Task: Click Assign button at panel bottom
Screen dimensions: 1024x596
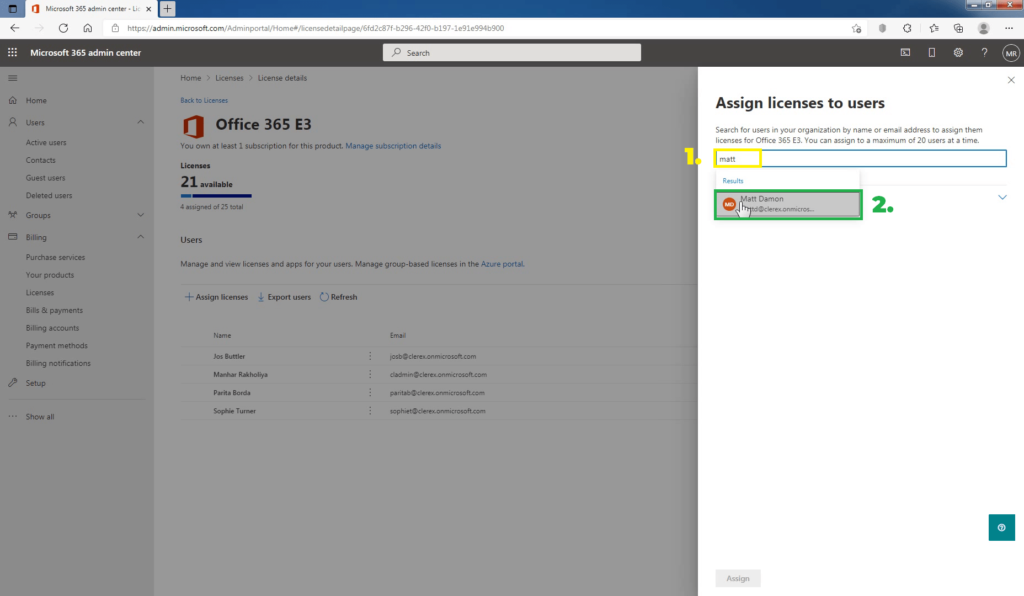Action: (738, 578)
